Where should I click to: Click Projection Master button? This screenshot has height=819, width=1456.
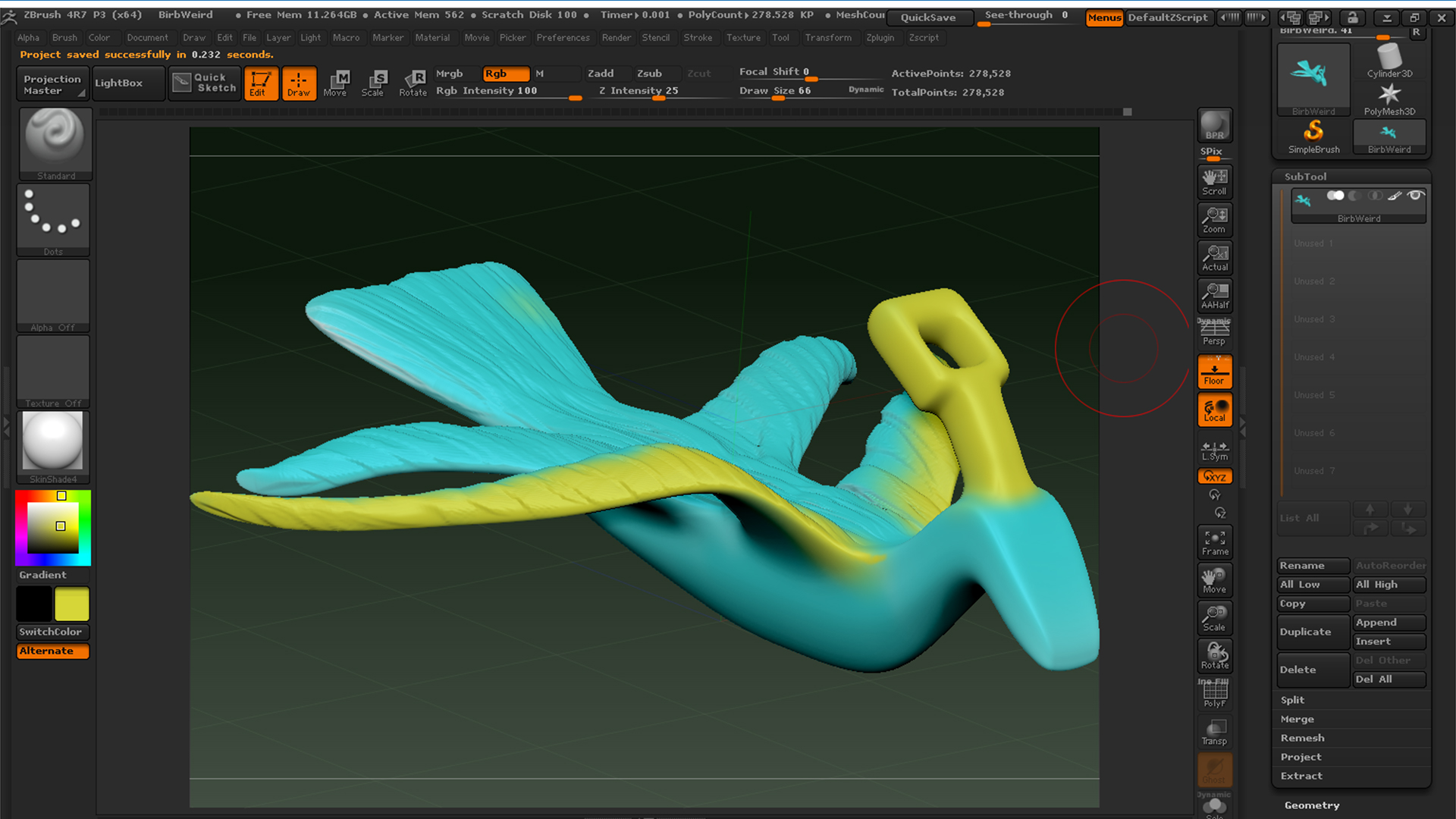click(x=52, y=83)
